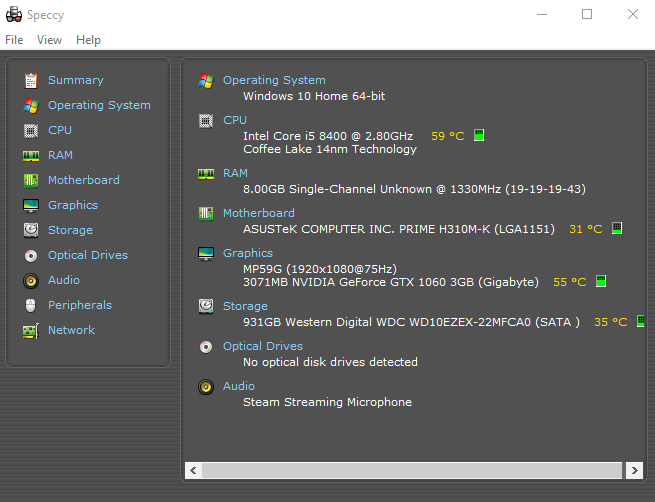Click the Motherboard icon in sidebar

30,181
